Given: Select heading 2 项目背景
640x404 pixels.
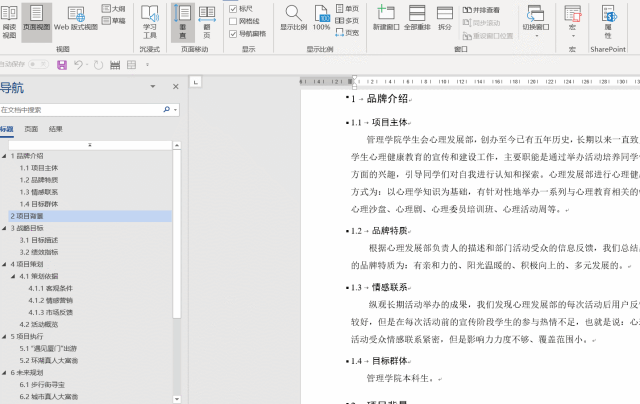Looking at the screenshot, I should (90, 216).
